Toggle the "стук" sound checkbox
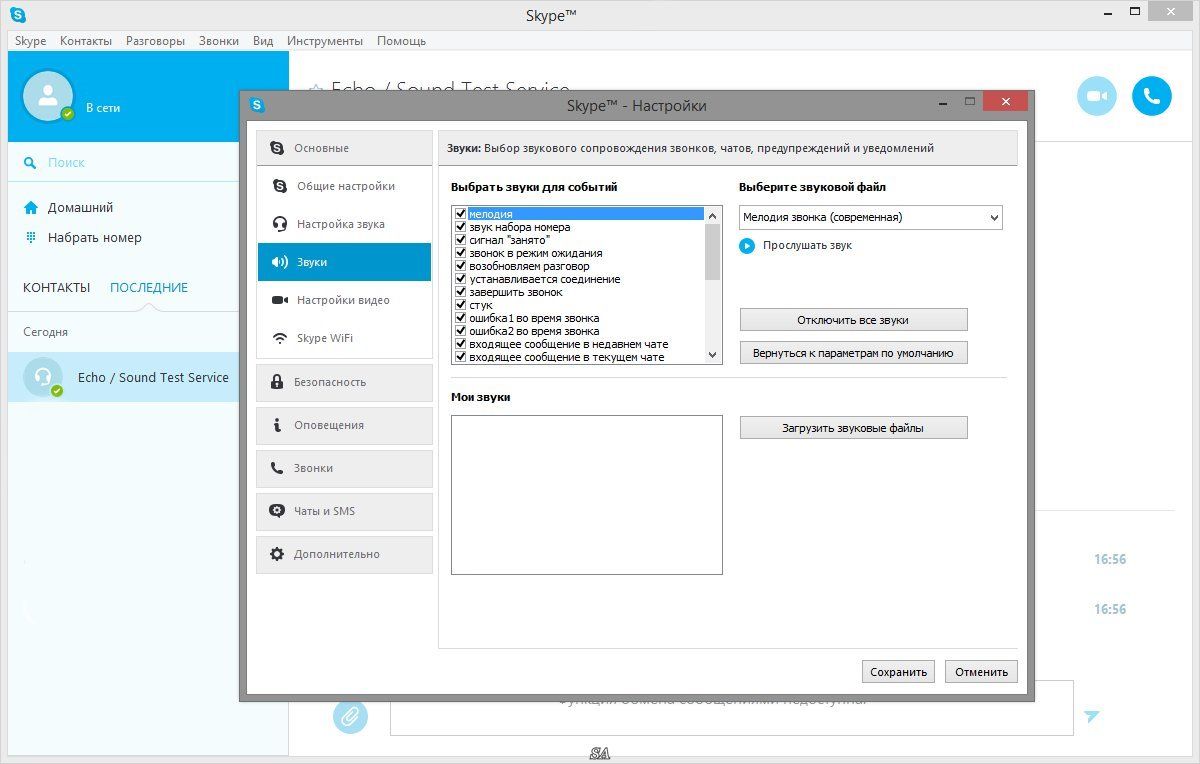 (461, 305)
